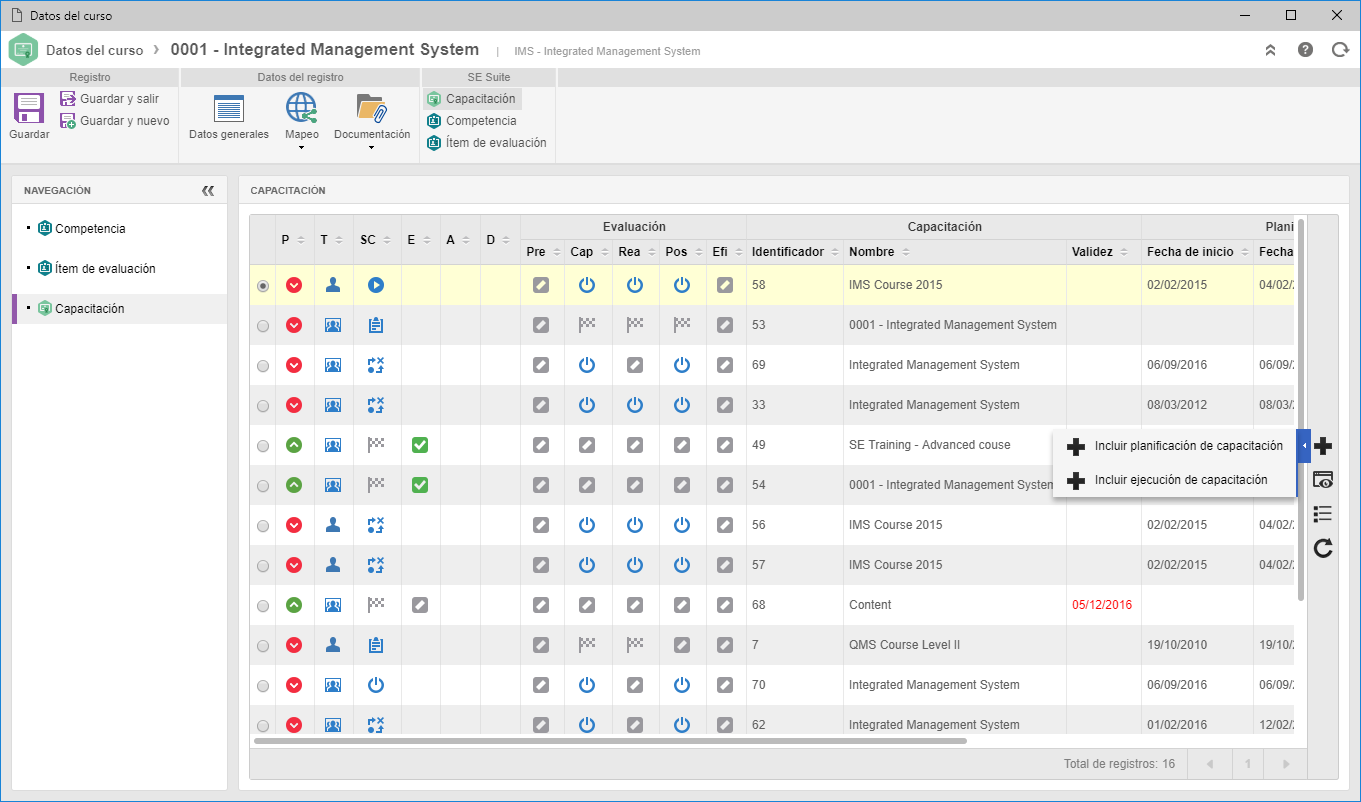This screenshot has width=1361, height=802.
Task: Open Datos generales in the ribbon
Action: click(x=229, y=116)
